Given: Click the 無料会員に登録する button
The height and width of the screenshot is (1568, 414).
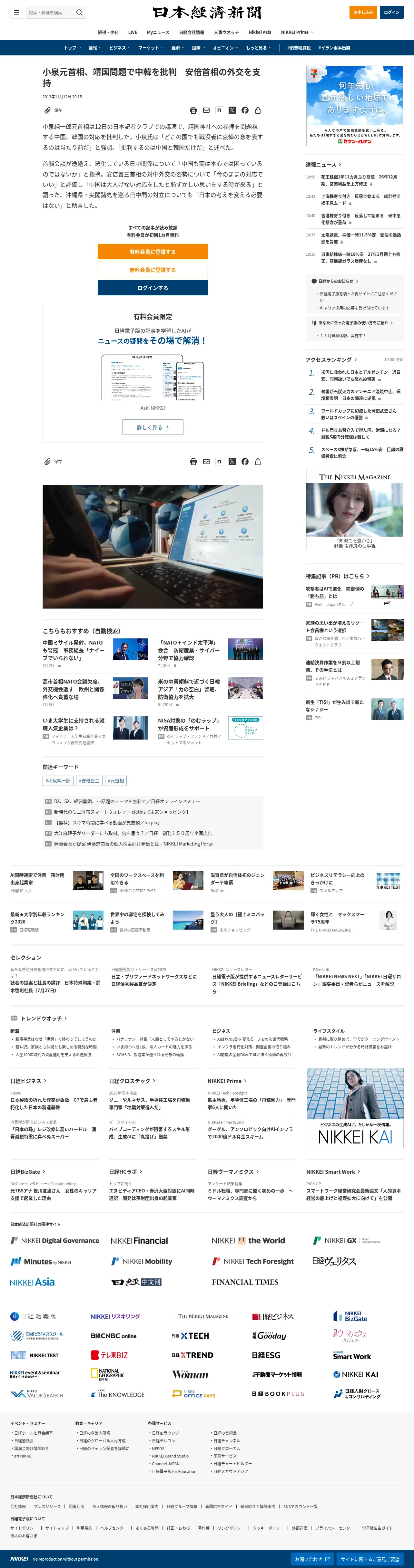Looking at the screenshot, I should tap(153, 270).
